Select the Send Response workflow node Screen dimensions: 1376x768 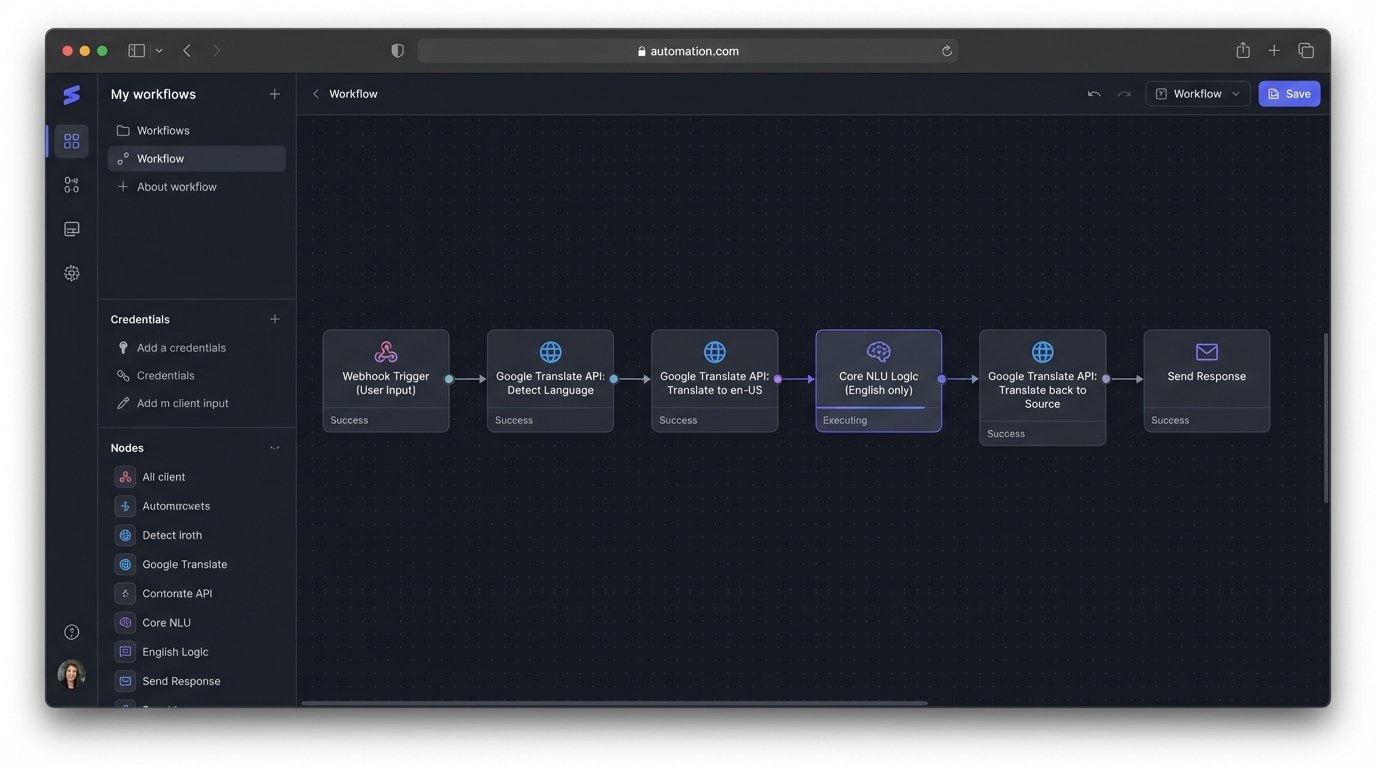coord(1206,380)
